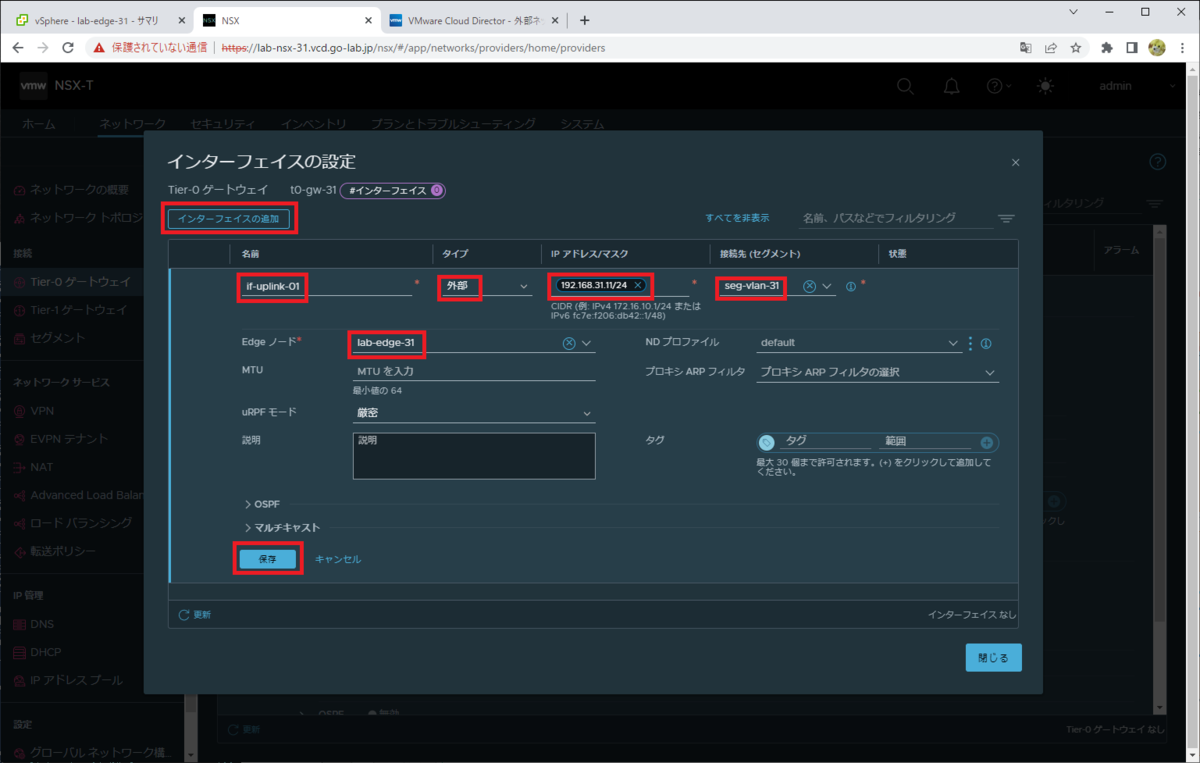Open the notifications bell icon
The image size is (1200, 763).
click(x=952, y=86)
